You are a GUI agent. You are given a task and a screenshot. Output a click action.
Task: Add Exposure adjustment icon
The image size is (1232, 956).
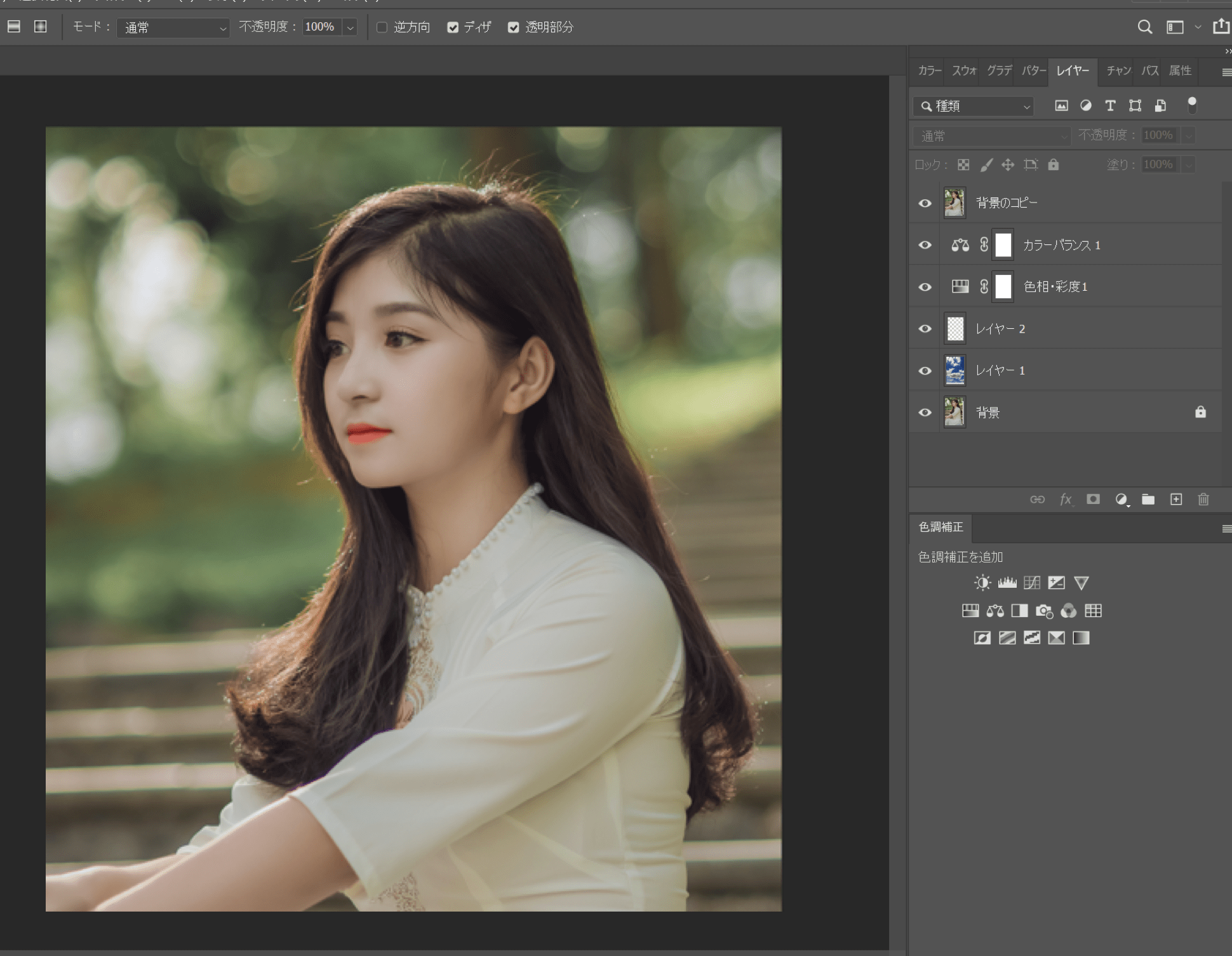pyautogui.click(x=1056, y=583)
